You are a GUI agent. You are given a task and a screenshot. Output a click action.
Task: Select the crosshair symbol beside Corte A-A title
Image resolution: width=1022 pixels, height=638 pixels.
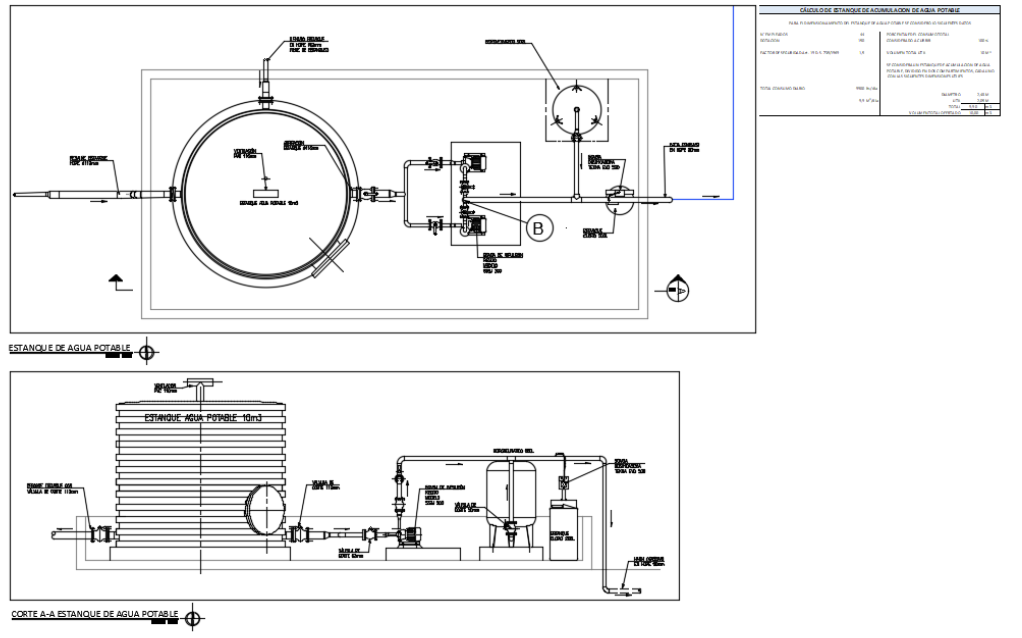192,615
